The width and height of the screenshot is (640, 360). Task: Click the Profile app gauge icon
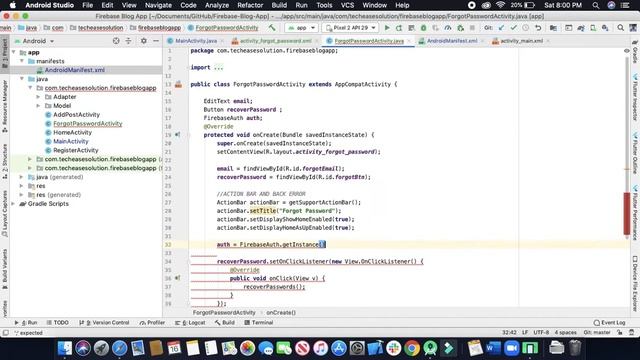[448, 28]
